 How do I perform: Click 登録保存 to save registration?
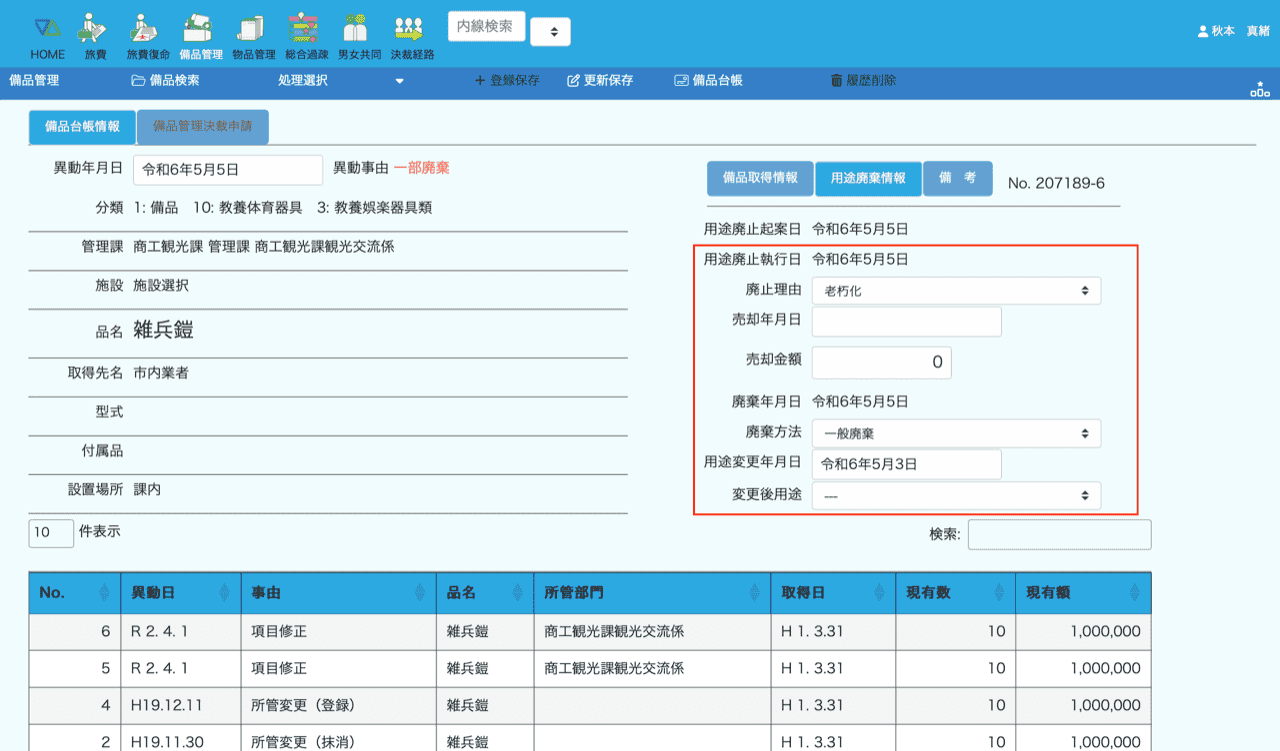[507, 80]
